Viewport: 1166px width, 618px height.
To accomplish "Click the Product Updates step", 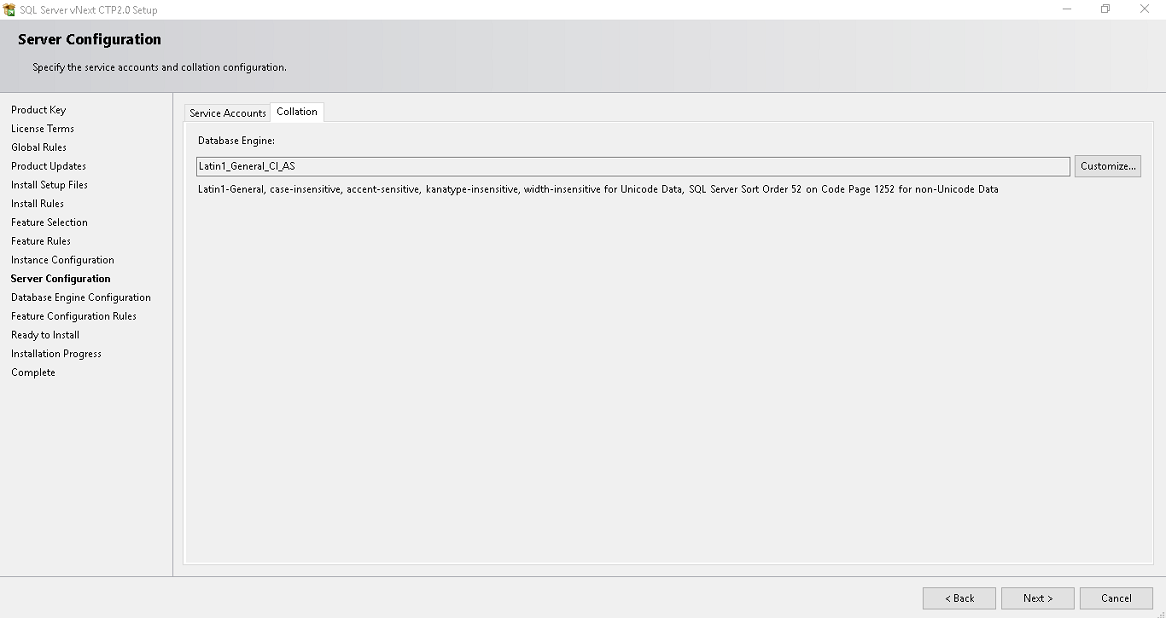I will (x=49, y=166).
